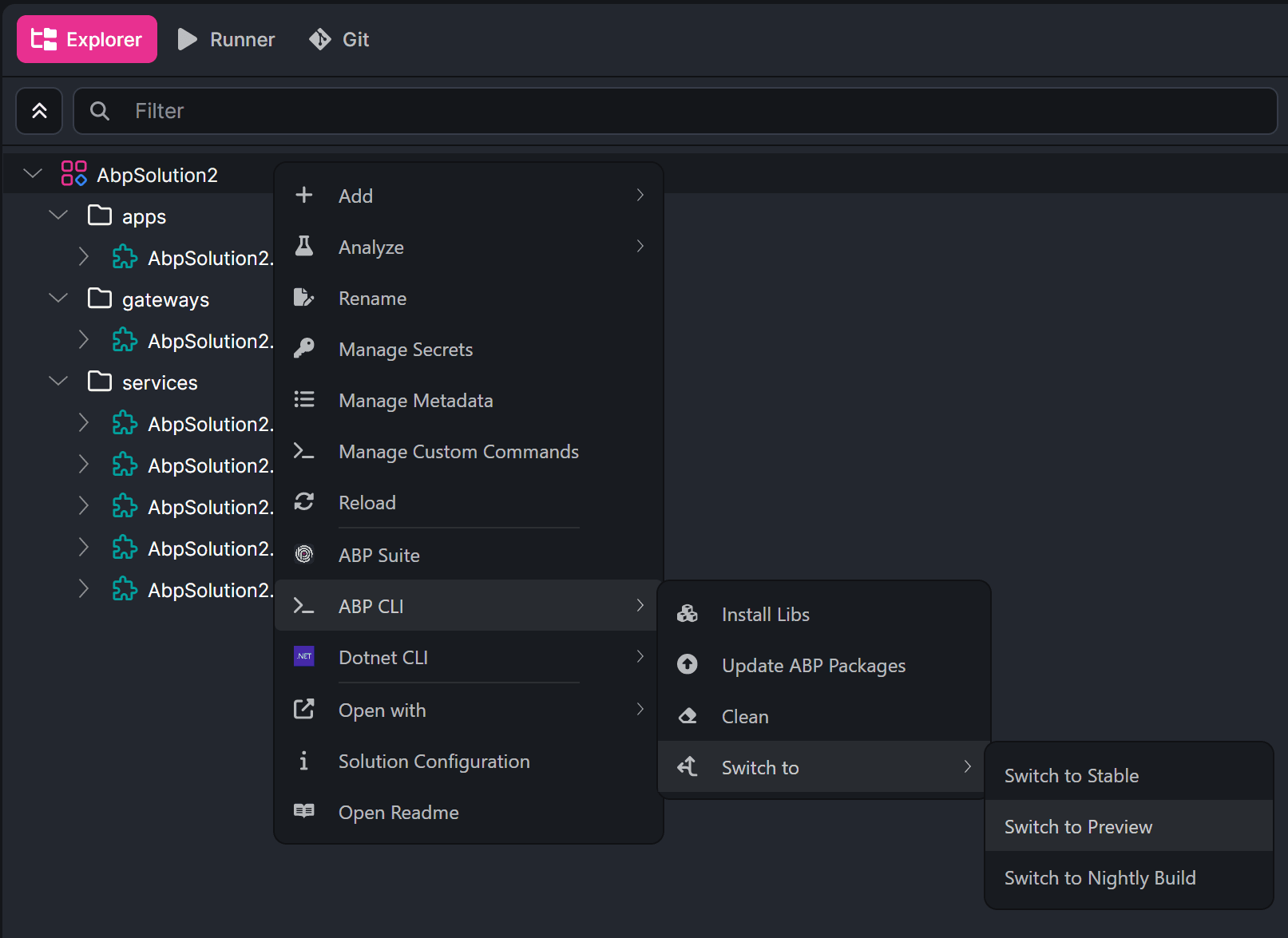Screen dimensions: 1288x938
Task: Select Switch to Nightly Build
Action: 1129,877
